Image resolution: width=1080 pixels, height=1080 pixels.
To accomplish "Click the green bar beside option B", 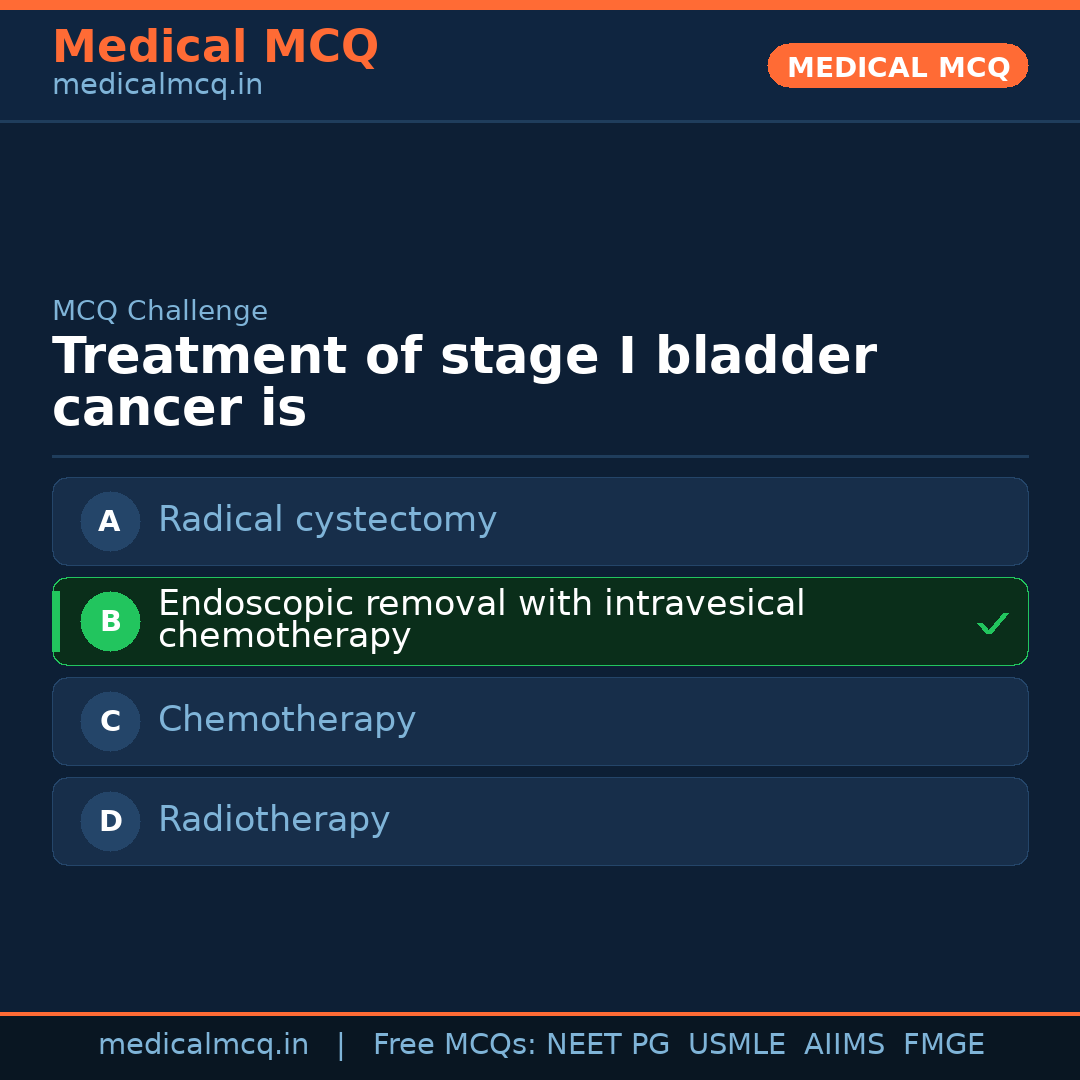I will [x=56, y=621].
